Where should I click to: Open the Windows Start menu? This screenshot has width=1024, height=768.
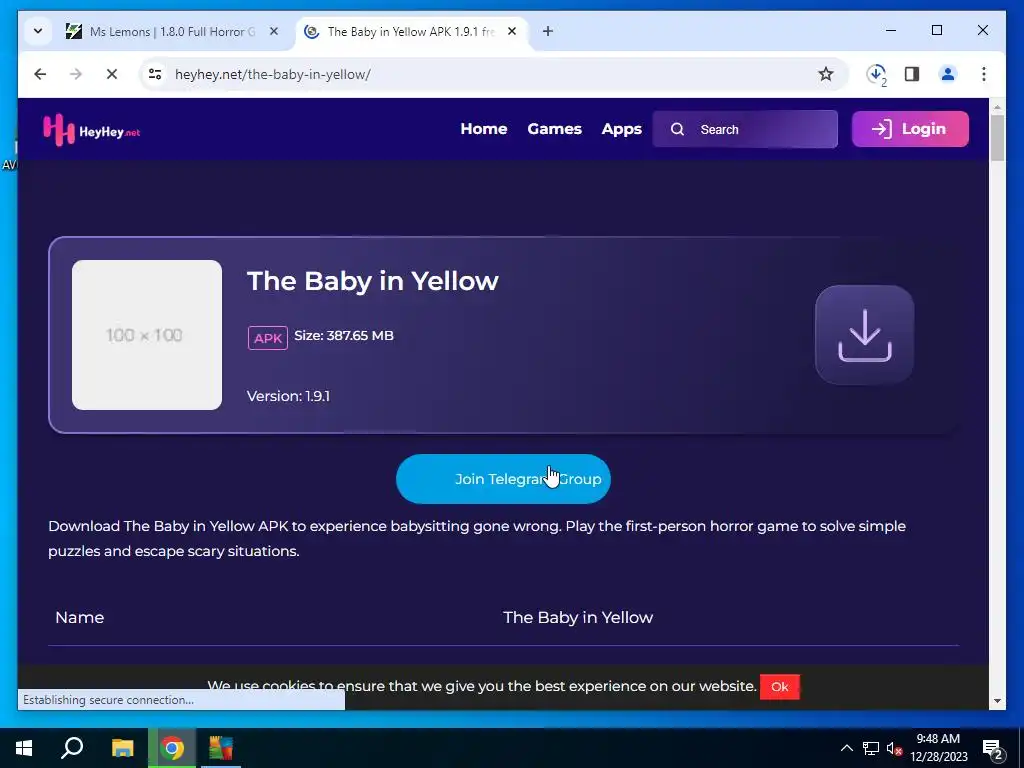tap(24, 748)
